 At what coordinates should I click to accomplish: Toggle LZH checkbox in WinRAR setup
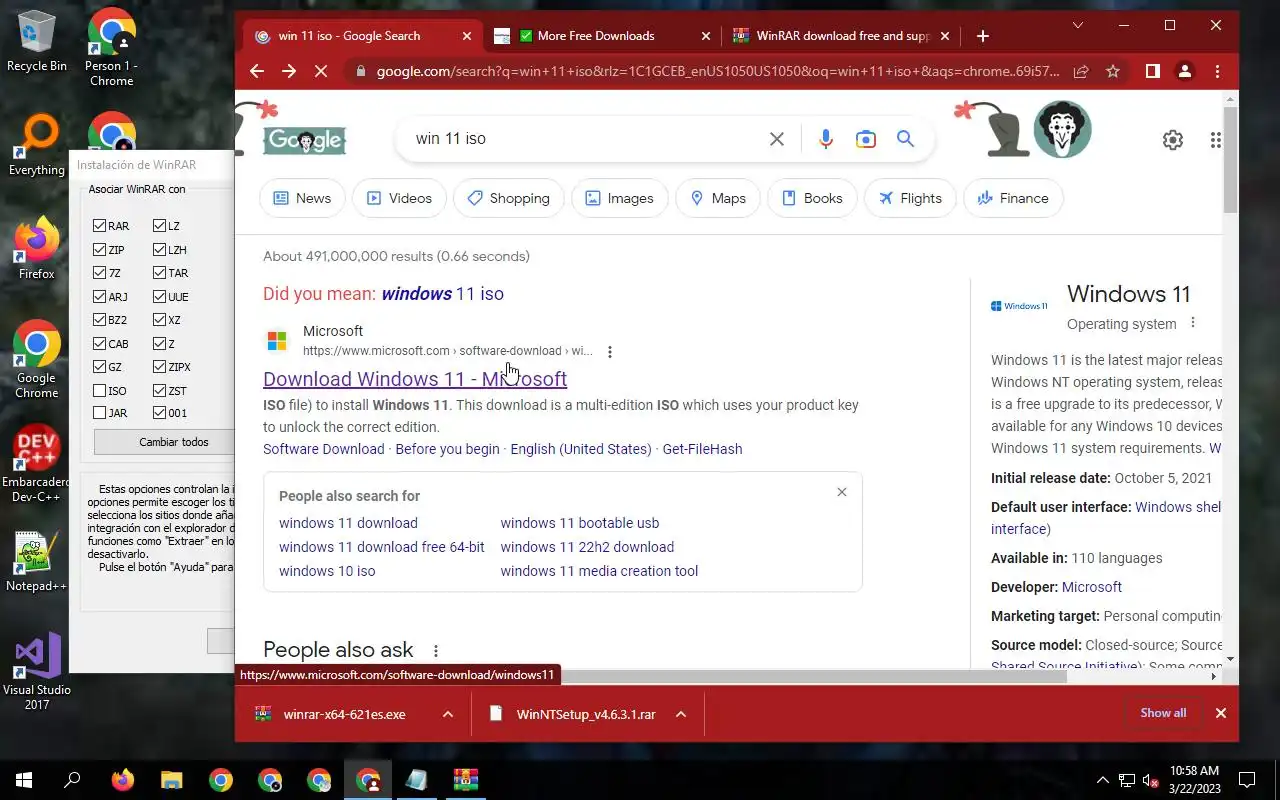click(x=159, y=250)
